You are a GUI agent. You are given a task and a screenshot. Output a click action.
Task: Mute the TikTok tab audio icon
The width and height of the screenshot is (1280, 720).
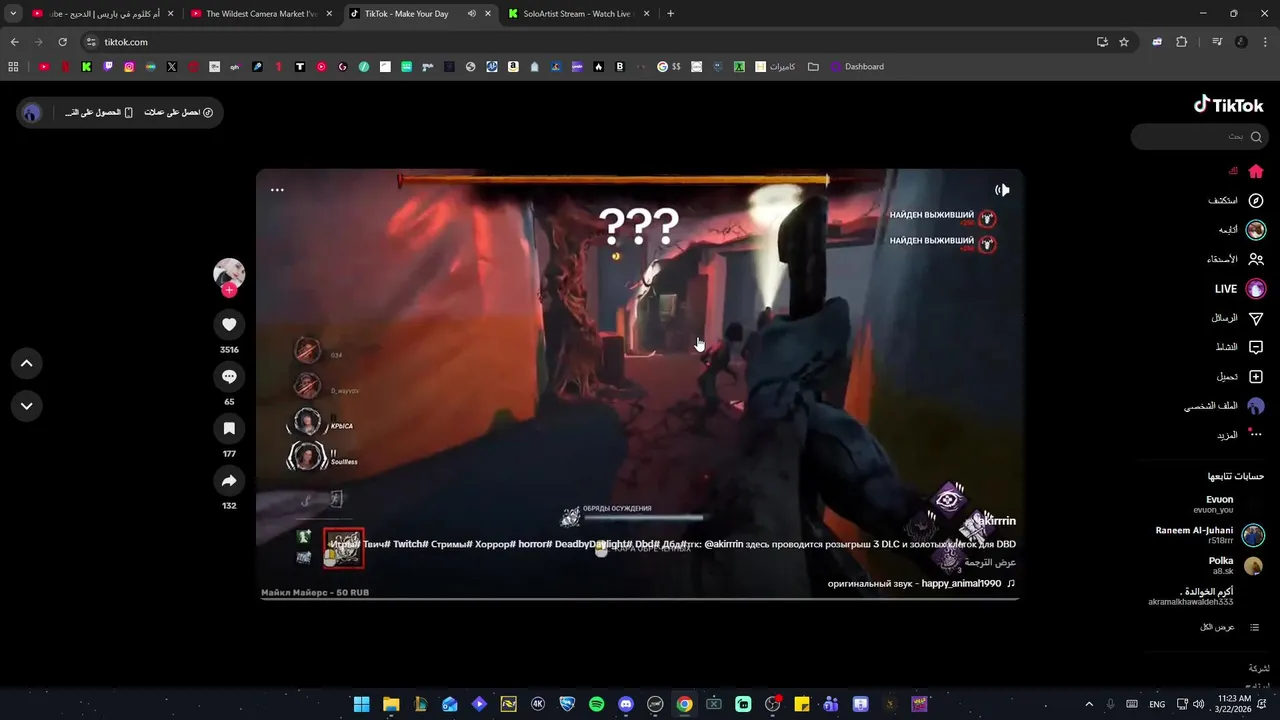point(471,14)
